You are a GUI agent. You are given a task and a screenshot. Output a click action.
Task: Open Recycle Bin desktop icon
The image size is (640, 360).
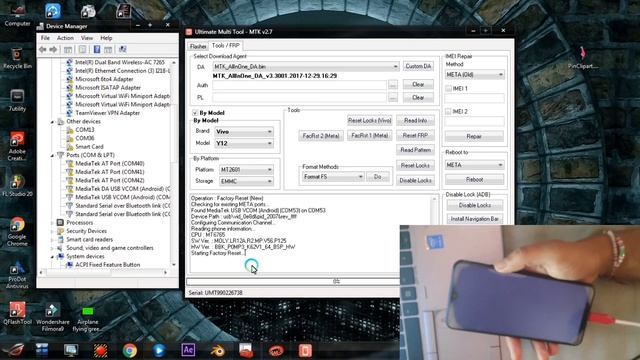(17, 58)
